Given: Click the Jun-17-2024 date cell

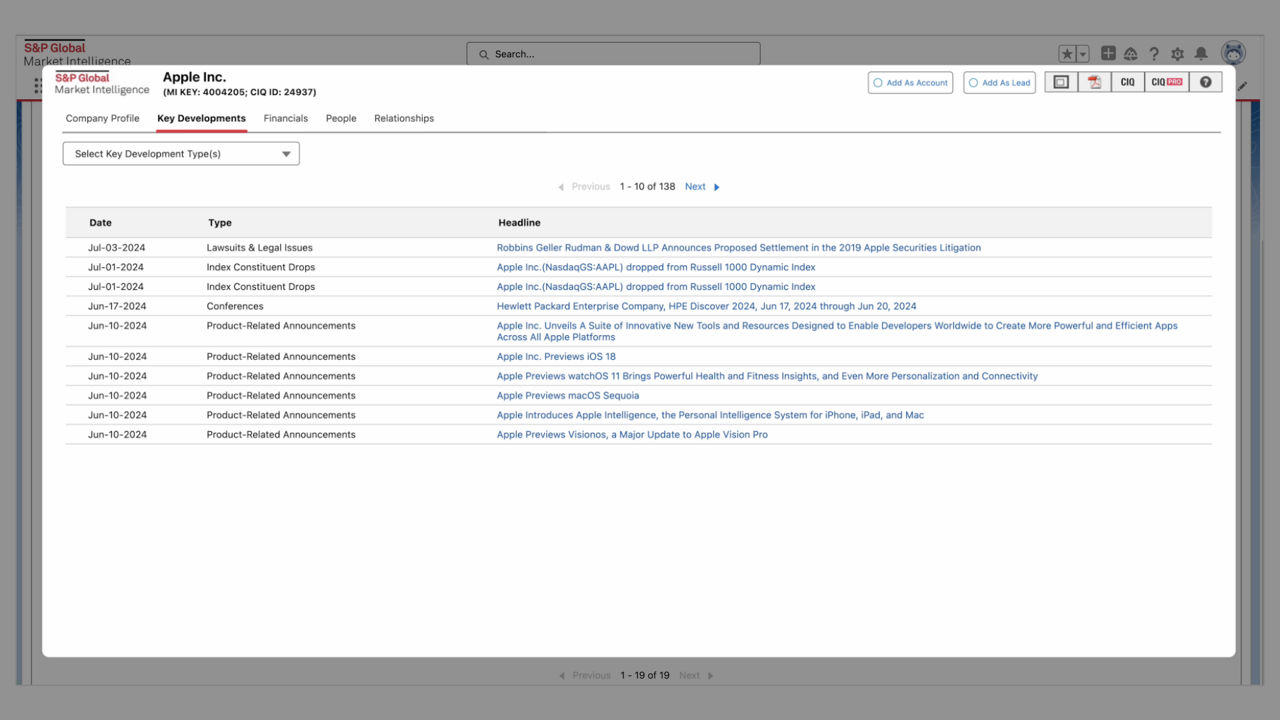Looking at the screenshot, I should click(x=116, y=306).
